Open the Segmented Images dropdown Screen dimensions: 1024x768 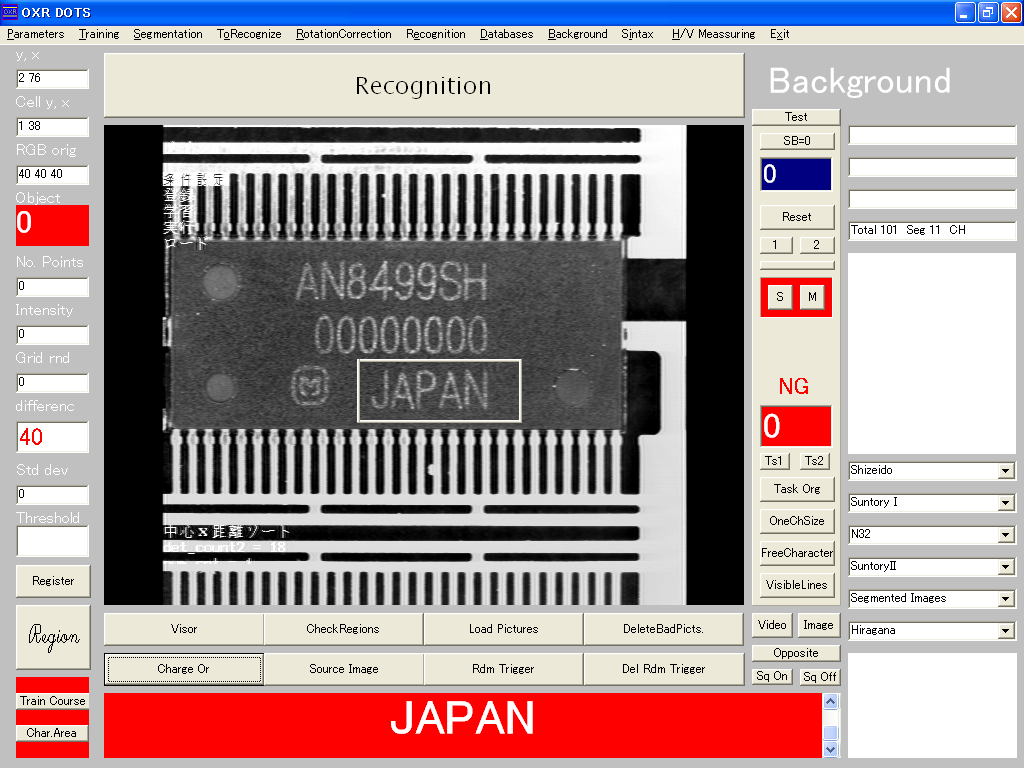[x=1006, y=599]
